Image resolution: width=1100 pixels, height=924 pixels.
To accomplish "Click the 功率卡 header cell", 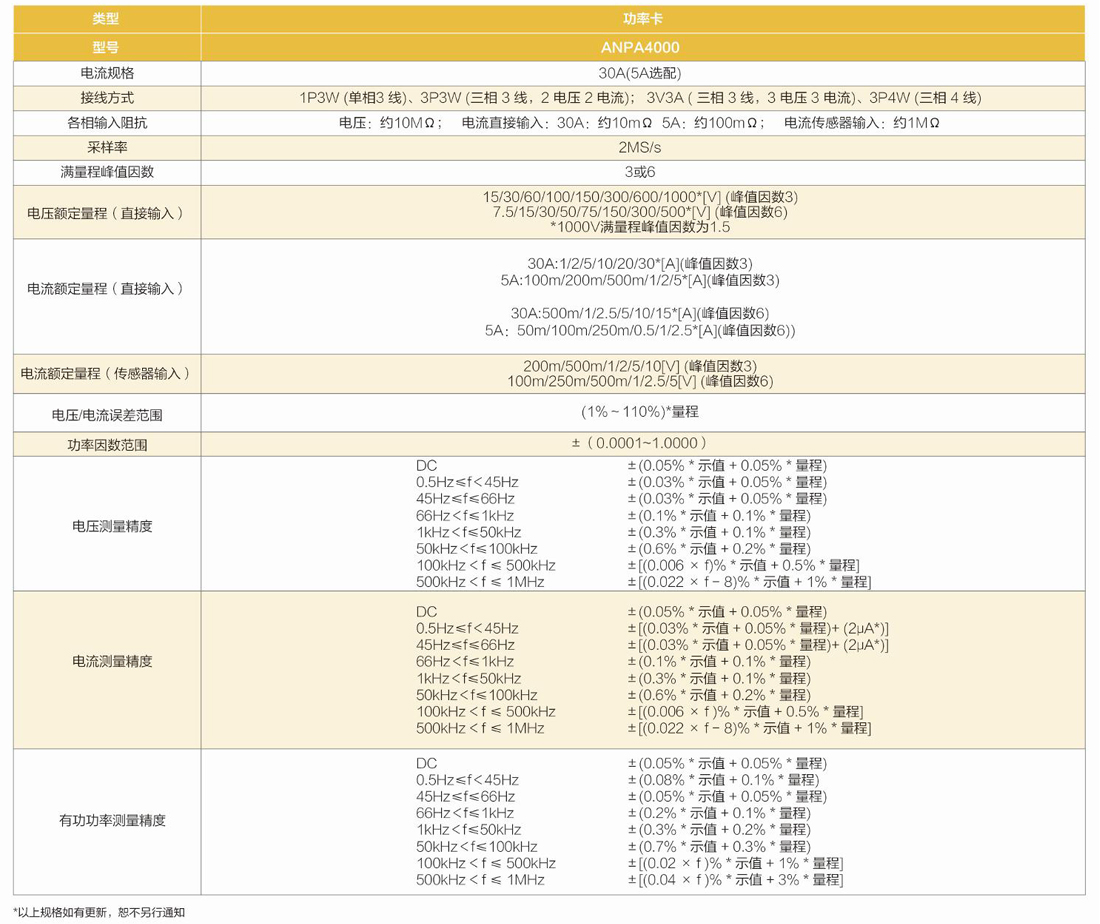I will point(642,20).
